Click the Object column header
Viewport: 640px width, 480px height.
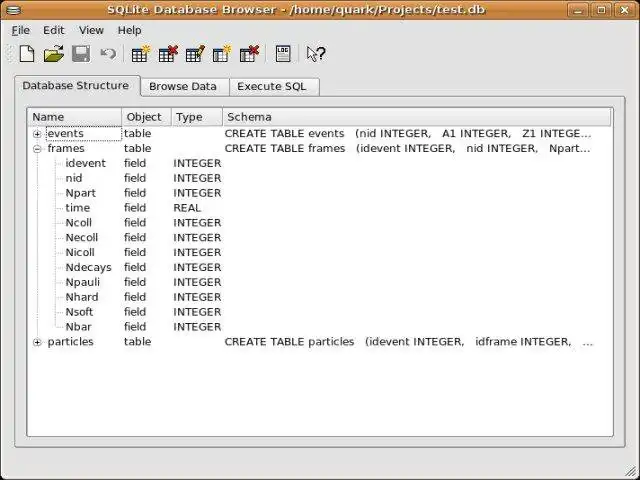147,117
